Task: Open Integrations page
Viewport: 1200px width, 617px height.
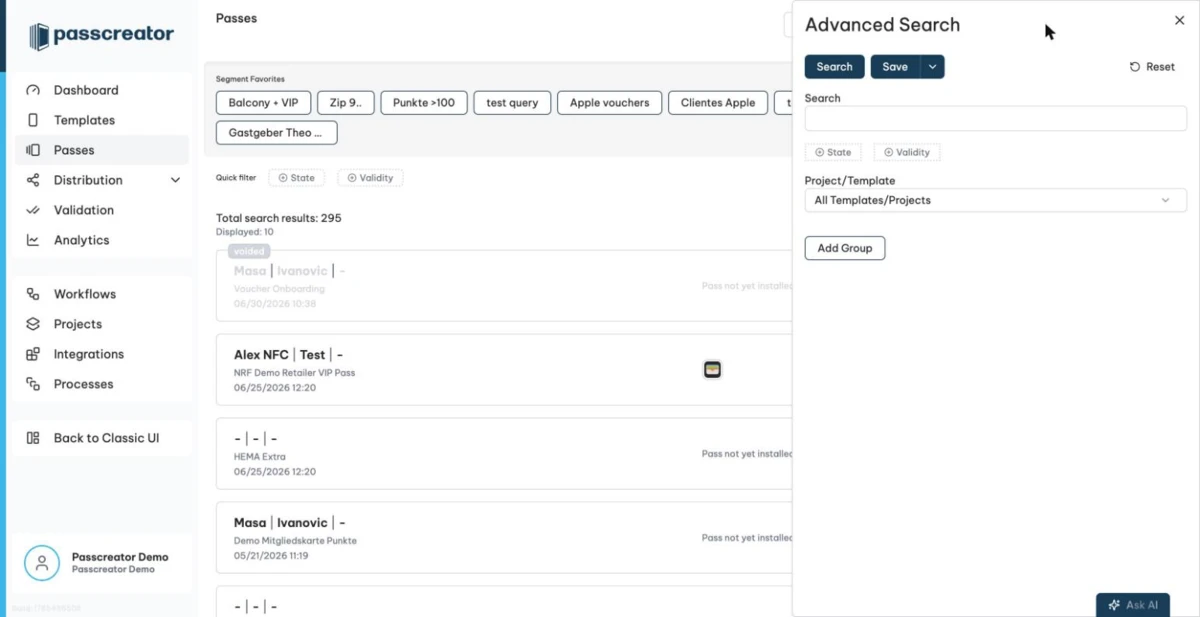Action: coord(89,354)
